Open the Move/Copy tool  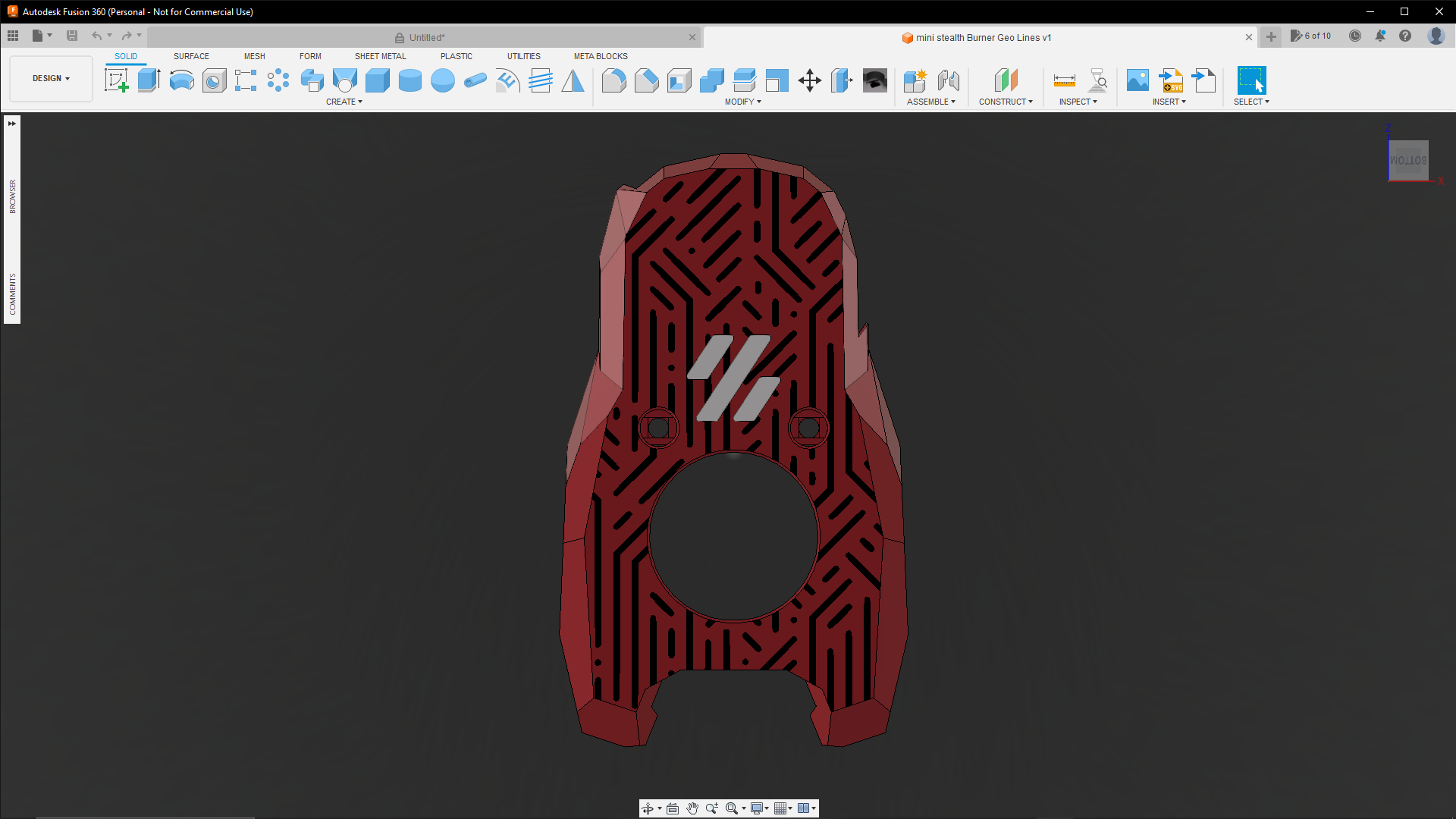(x=808, y=80)
